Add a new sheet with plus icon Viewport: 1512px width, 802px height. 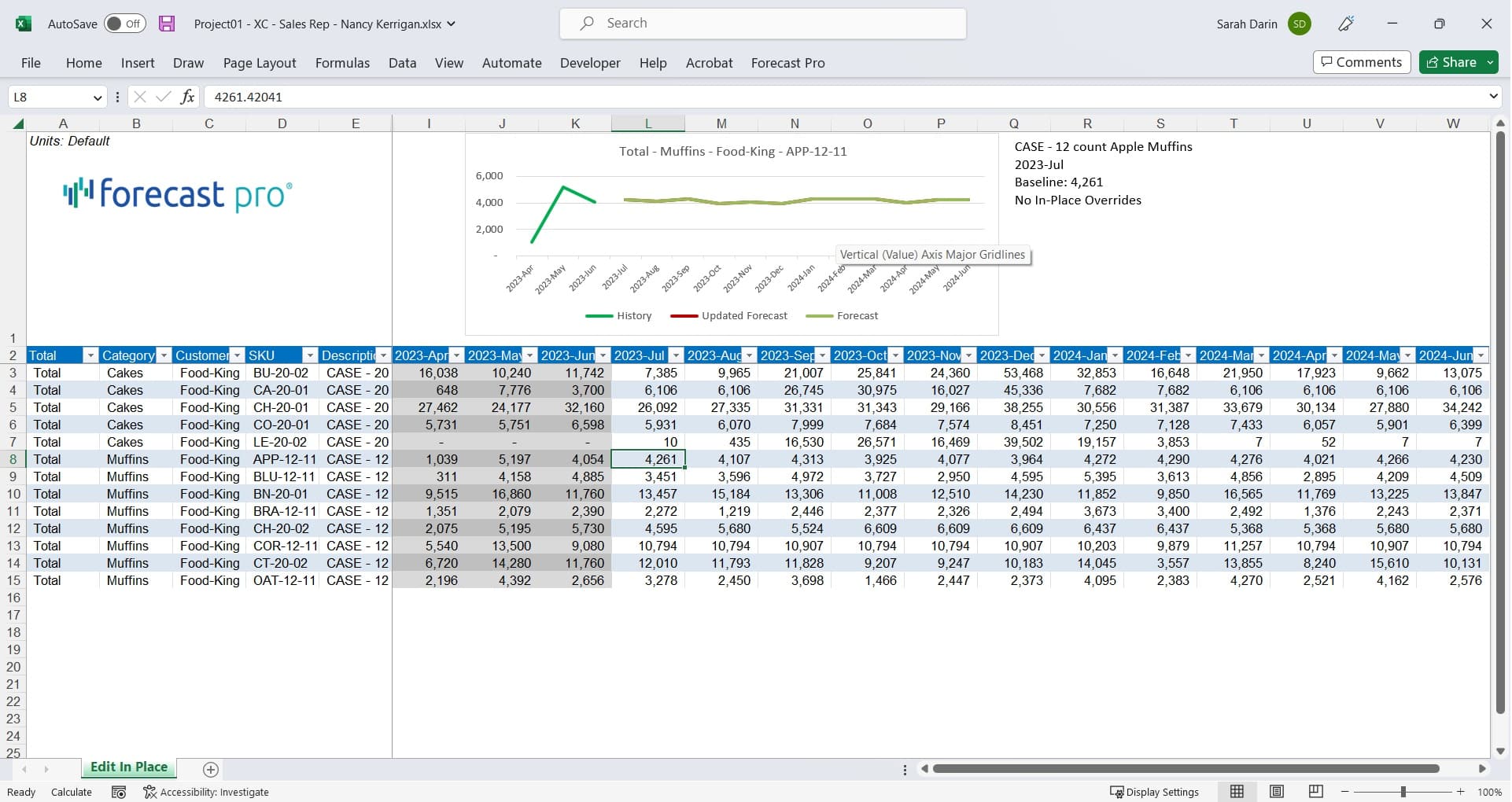210,769
